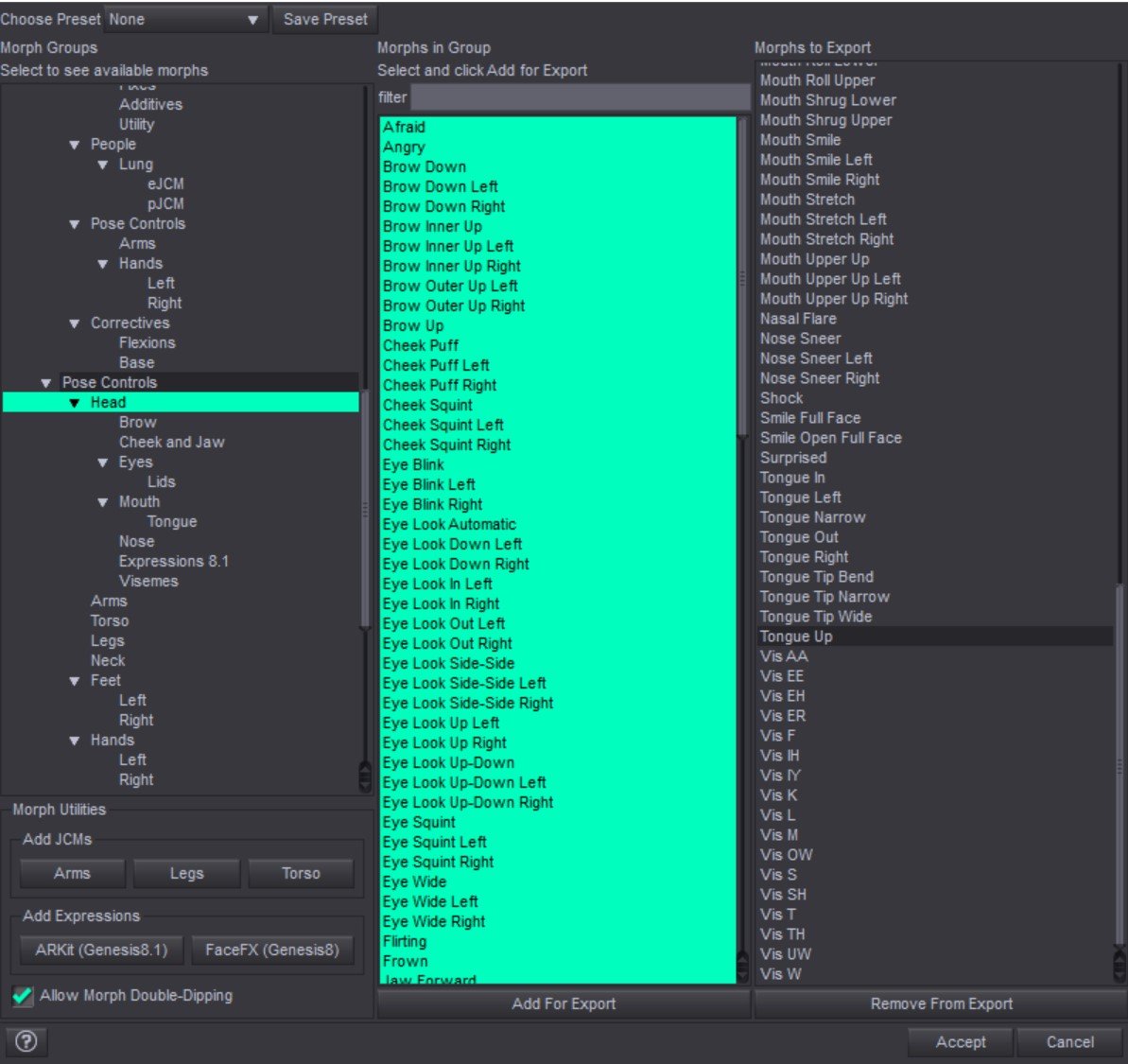Collapse the Lung tree node arrow
The height and width of the screenshot is (1064, 1128).
(103, 165)
